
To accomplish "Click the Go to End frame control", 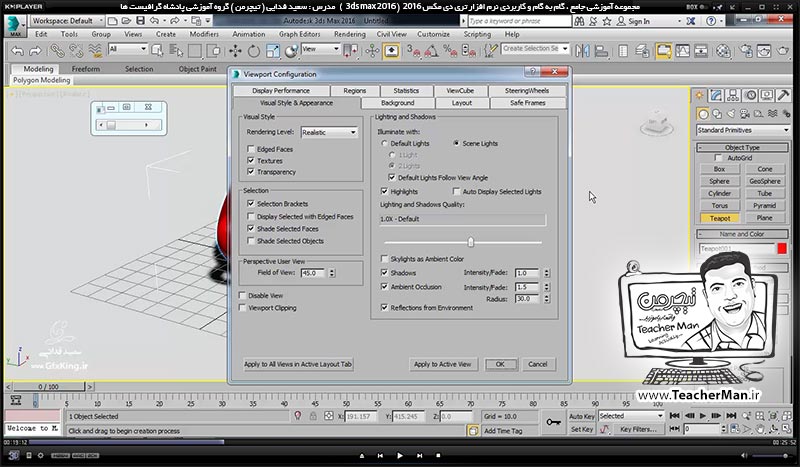I will [731, 416].
